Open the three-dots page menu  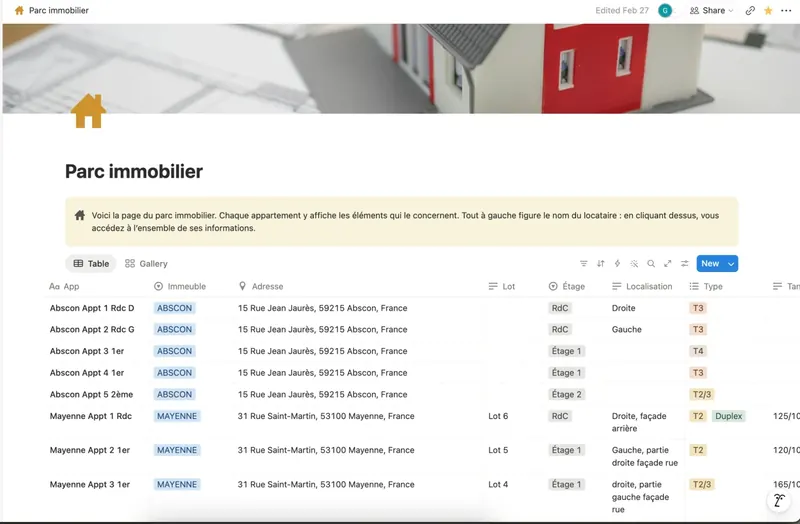point(786,10)
